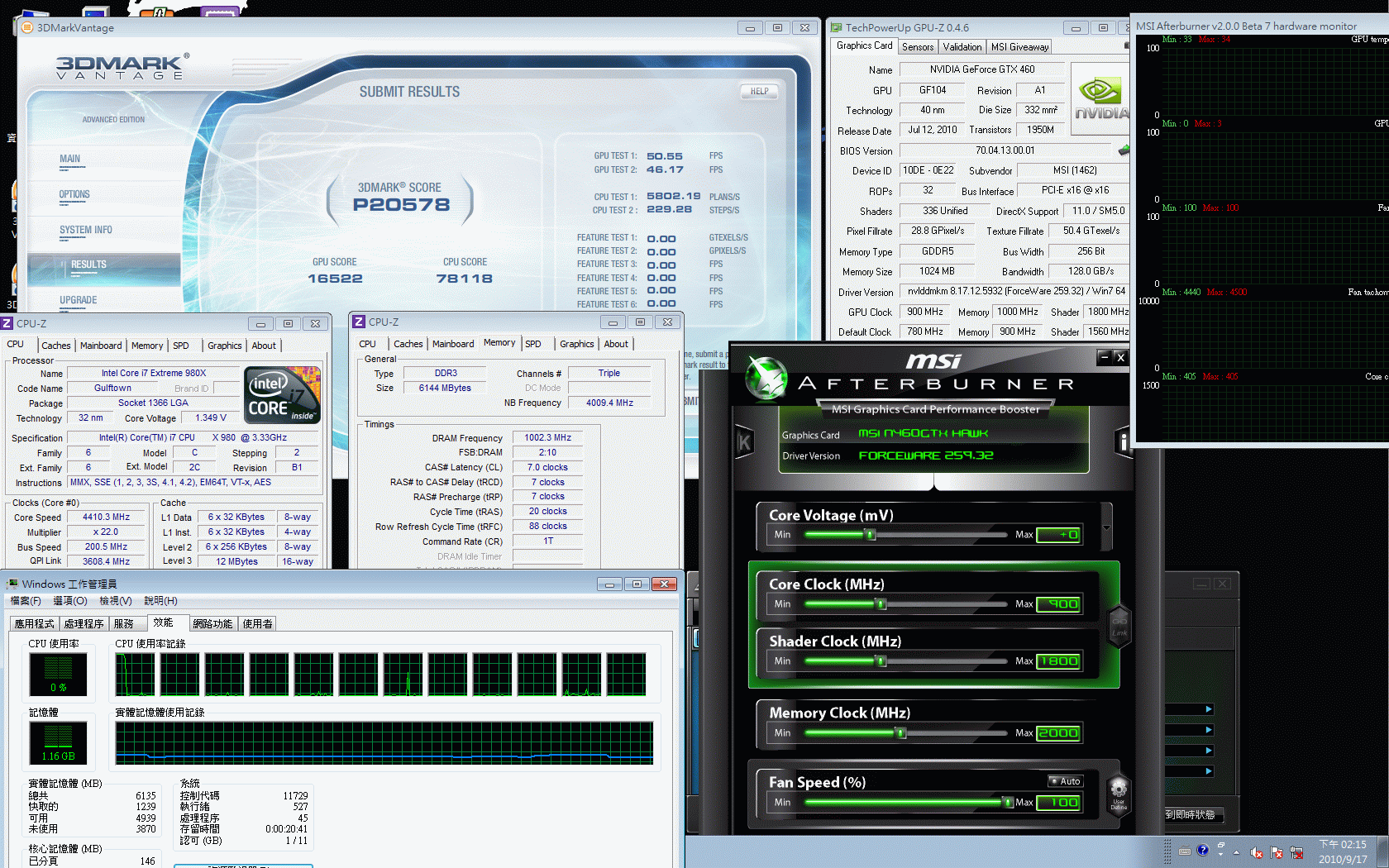Switch to Task Manager 應用程式 tab
Viewport: 1389px width, 868px height.
click(x=34, y=624)
